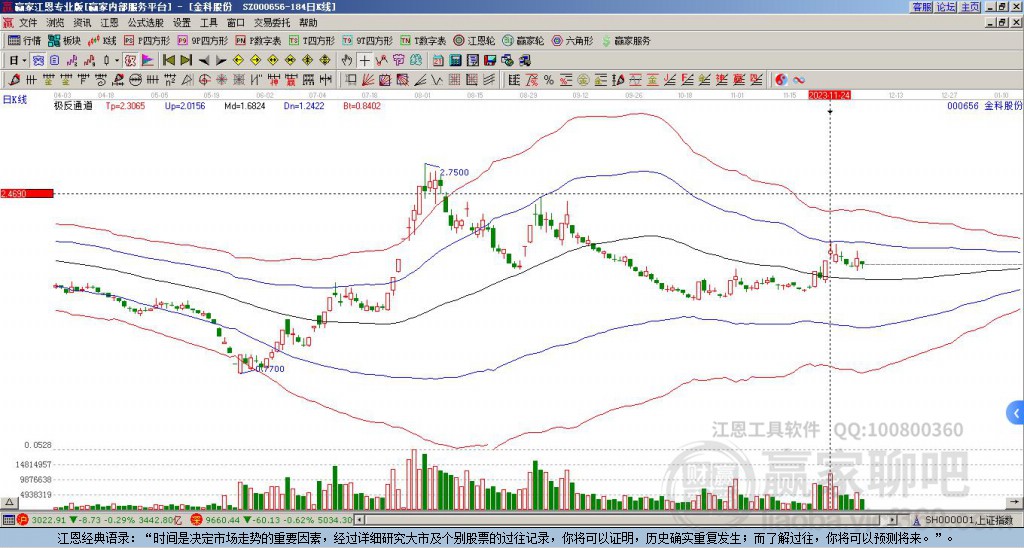Open the 江恩轮 Gann wheel

click(x=474, y=40)
